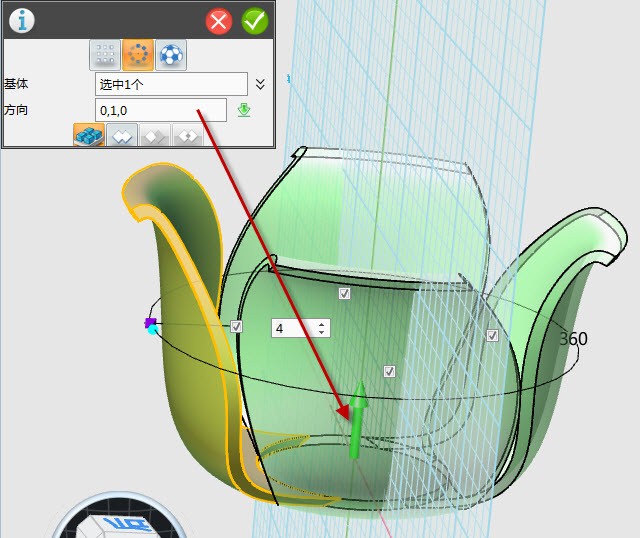Toggle the right pattern instance checkbox
Viewport: 640px width, 538px height.
(492, 336)
